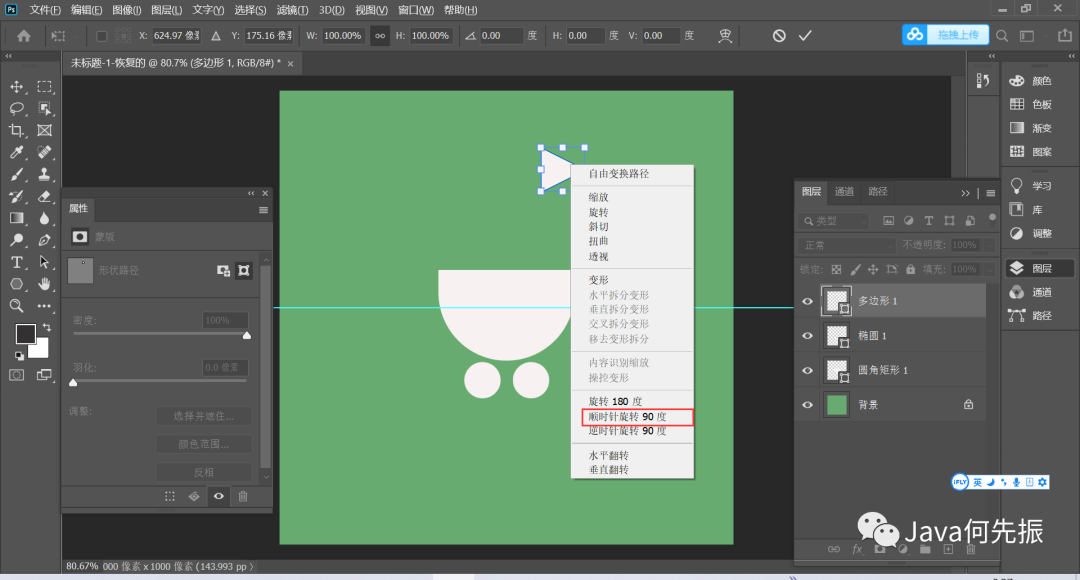Open the Layers panel flyout menu
Viewport: 1080px width, 580px height.
[990, 192]
